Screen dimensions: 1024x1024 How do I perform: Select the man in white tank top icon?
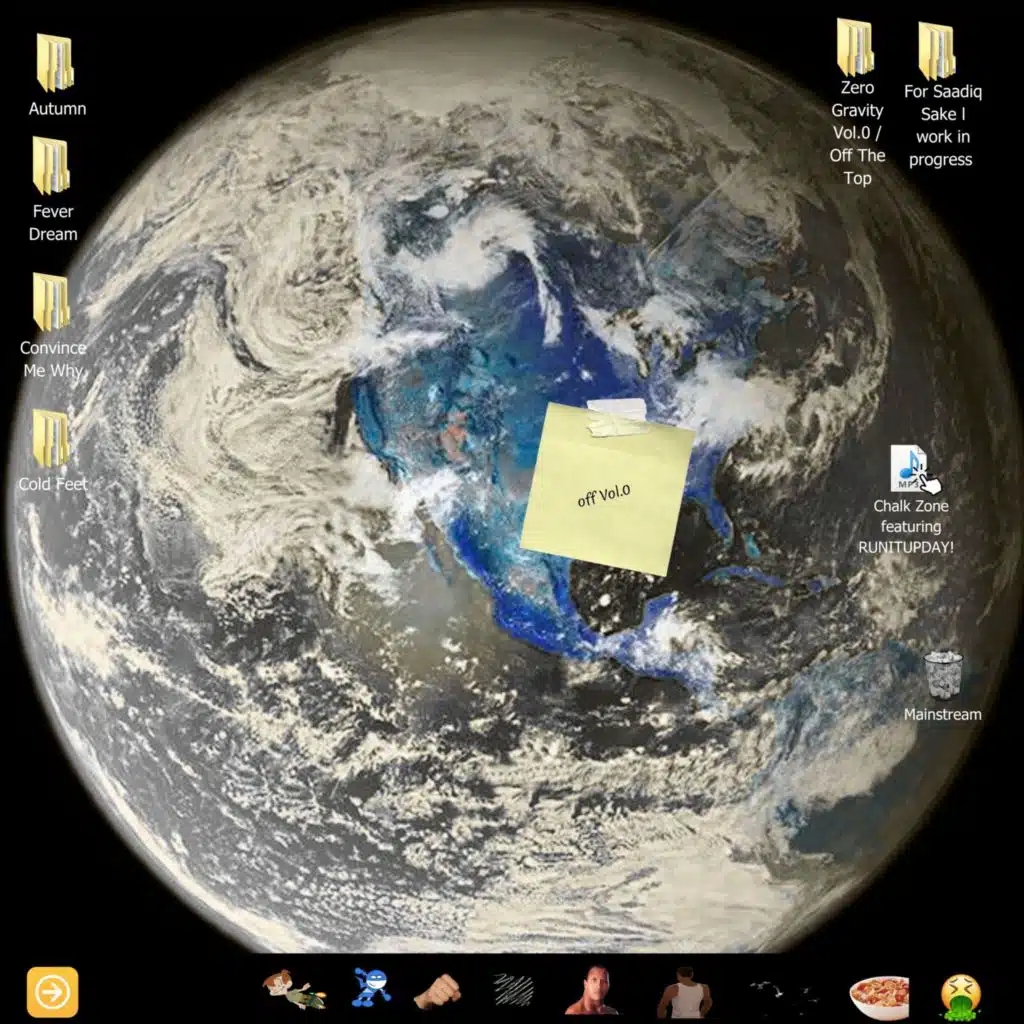(684, 991)
